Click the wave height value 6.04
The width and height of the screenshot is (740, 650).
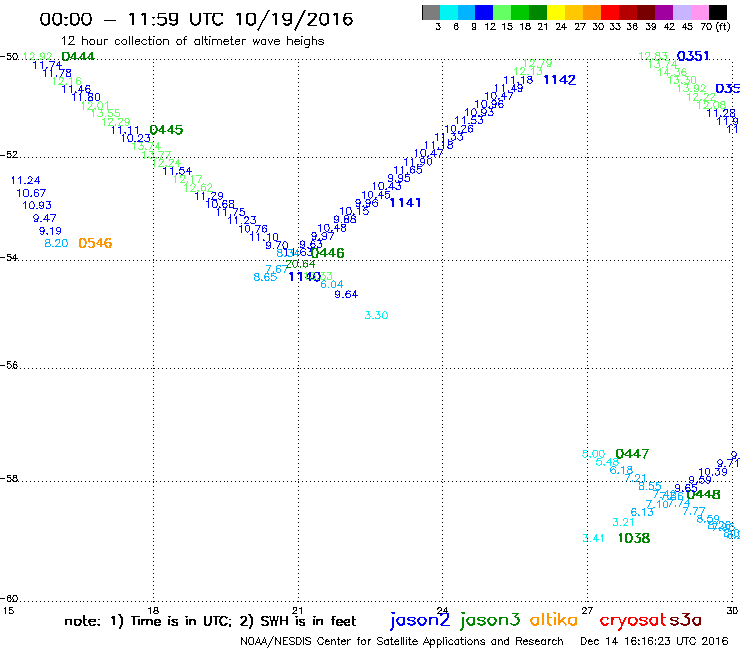[331, 284]
